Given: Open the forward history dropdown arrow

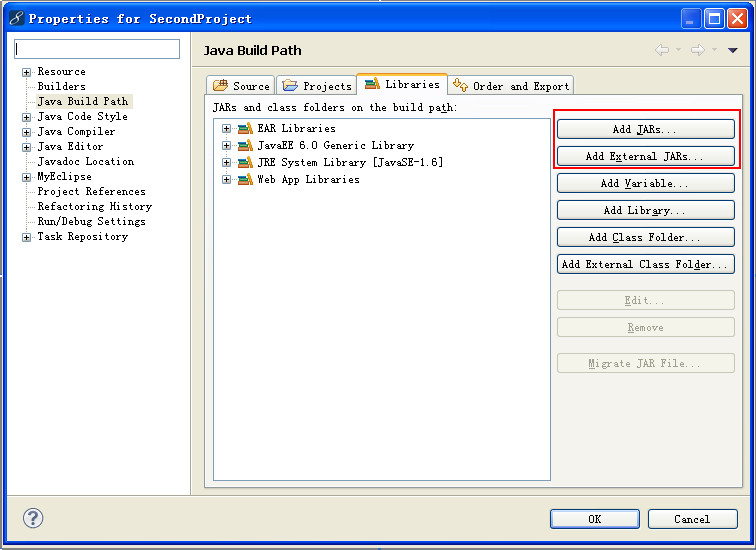Looking at the screenshot, I should [x=714, y=50].
